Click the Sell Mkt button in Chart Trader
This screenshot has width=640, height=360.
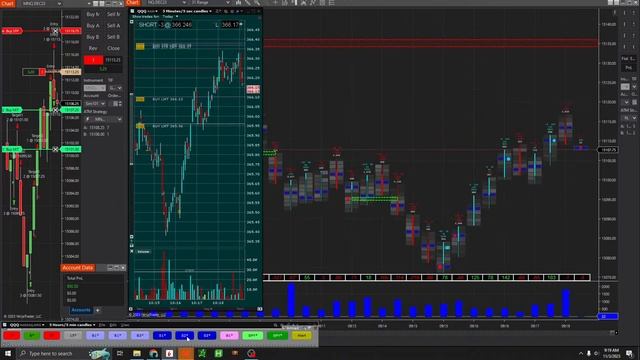coord(113,14)
